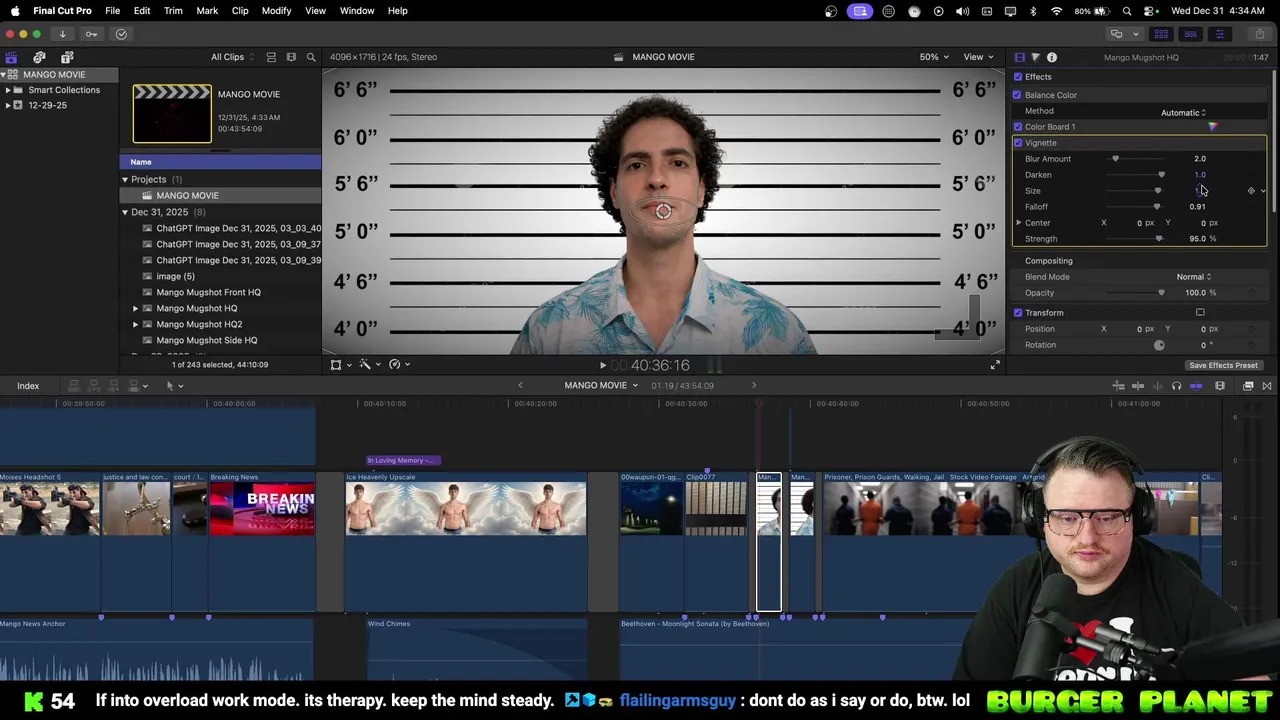Click the Import Media down-arrow icon
Screen dimensions: 1280x720
coord(62,34)
